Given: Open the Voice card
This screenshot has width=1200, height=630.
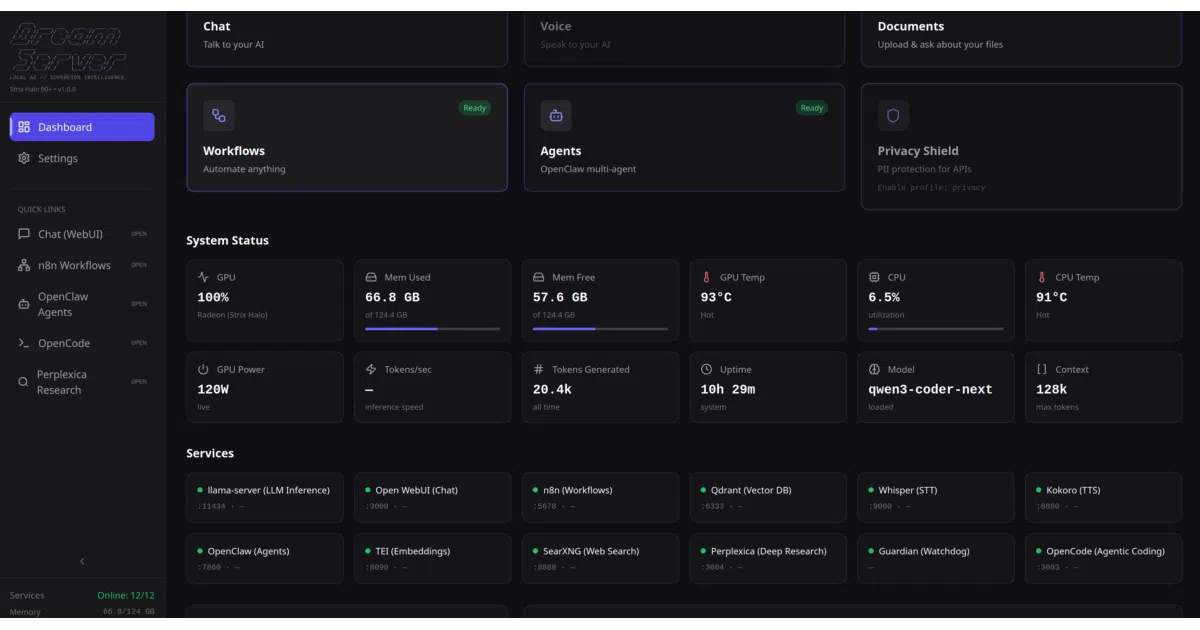Looking at the screenshot, I should (684, 38).
